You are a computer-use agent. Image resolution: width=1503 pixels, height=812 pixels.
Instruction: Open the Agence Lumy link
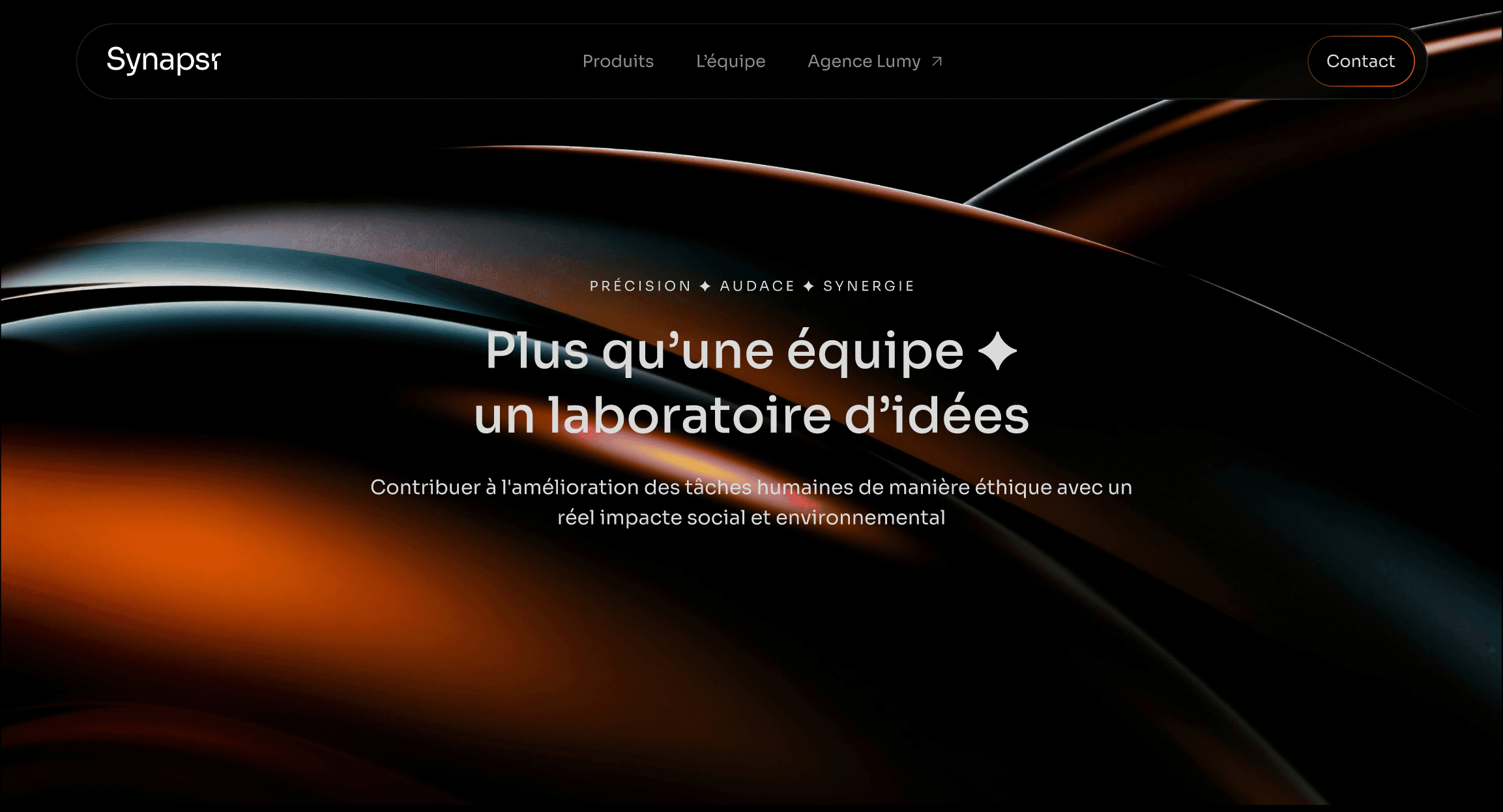pos(864,61)
